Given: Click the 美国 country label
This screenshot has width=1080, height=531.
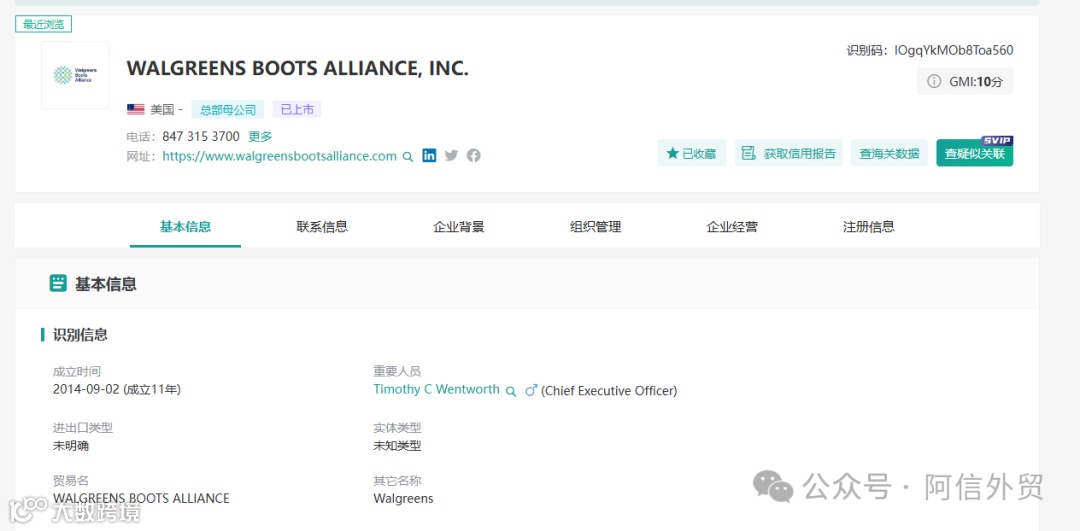Looking at the screenshot, I should [163, 110].
